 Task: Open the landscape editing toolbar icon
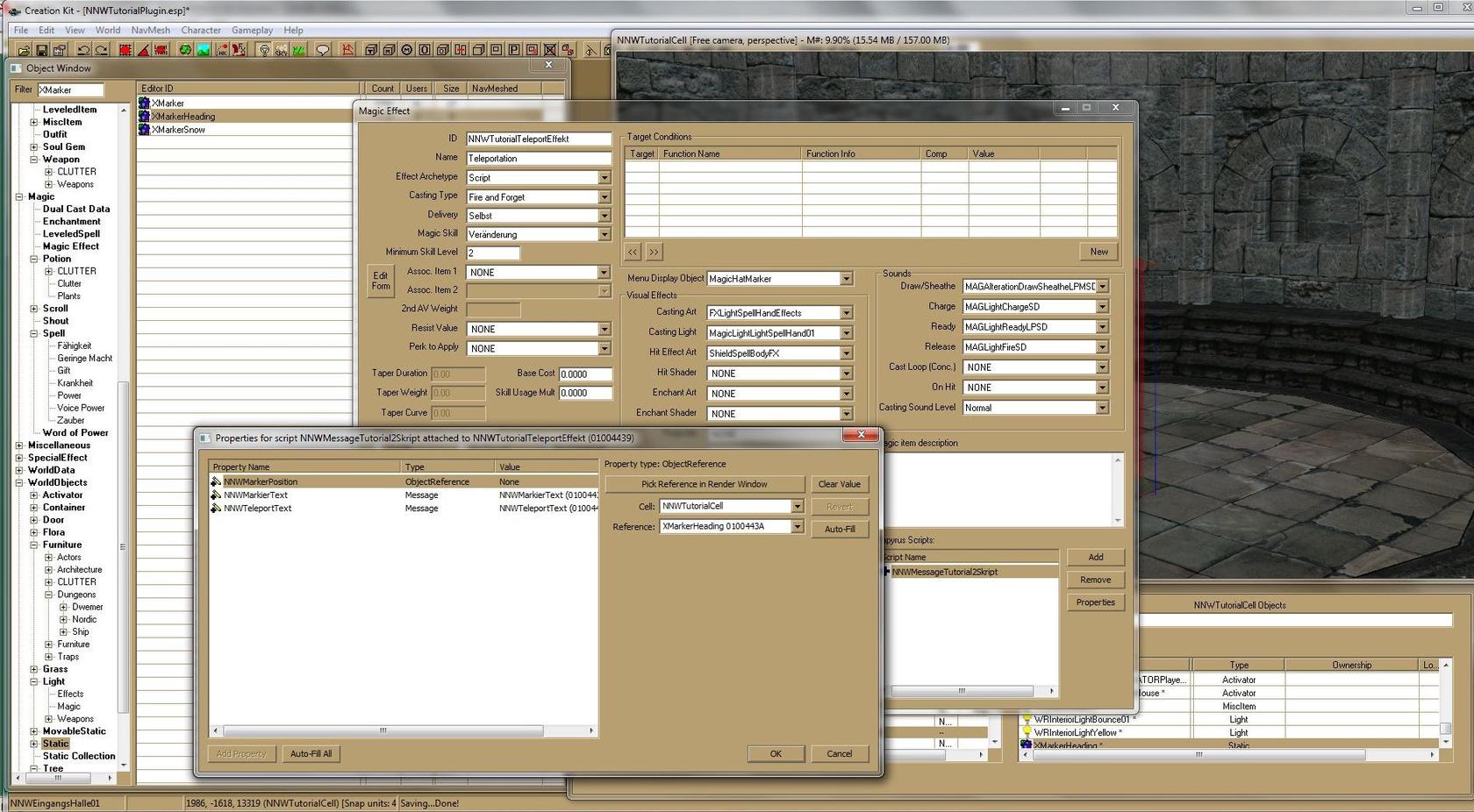tap(204, 50)
